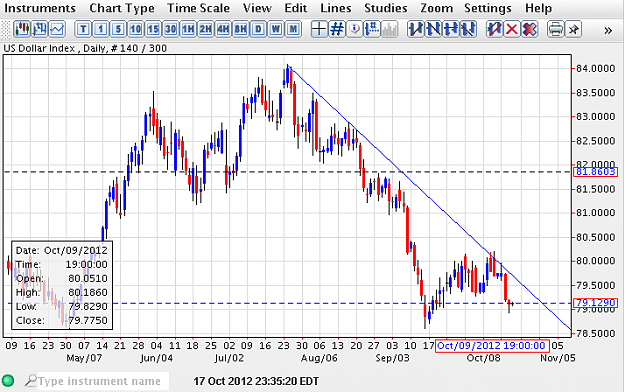625x392 pixels.
Task: Select the fourth diagonal line tool
Action: pyautogui.click(x=468, y=29)
